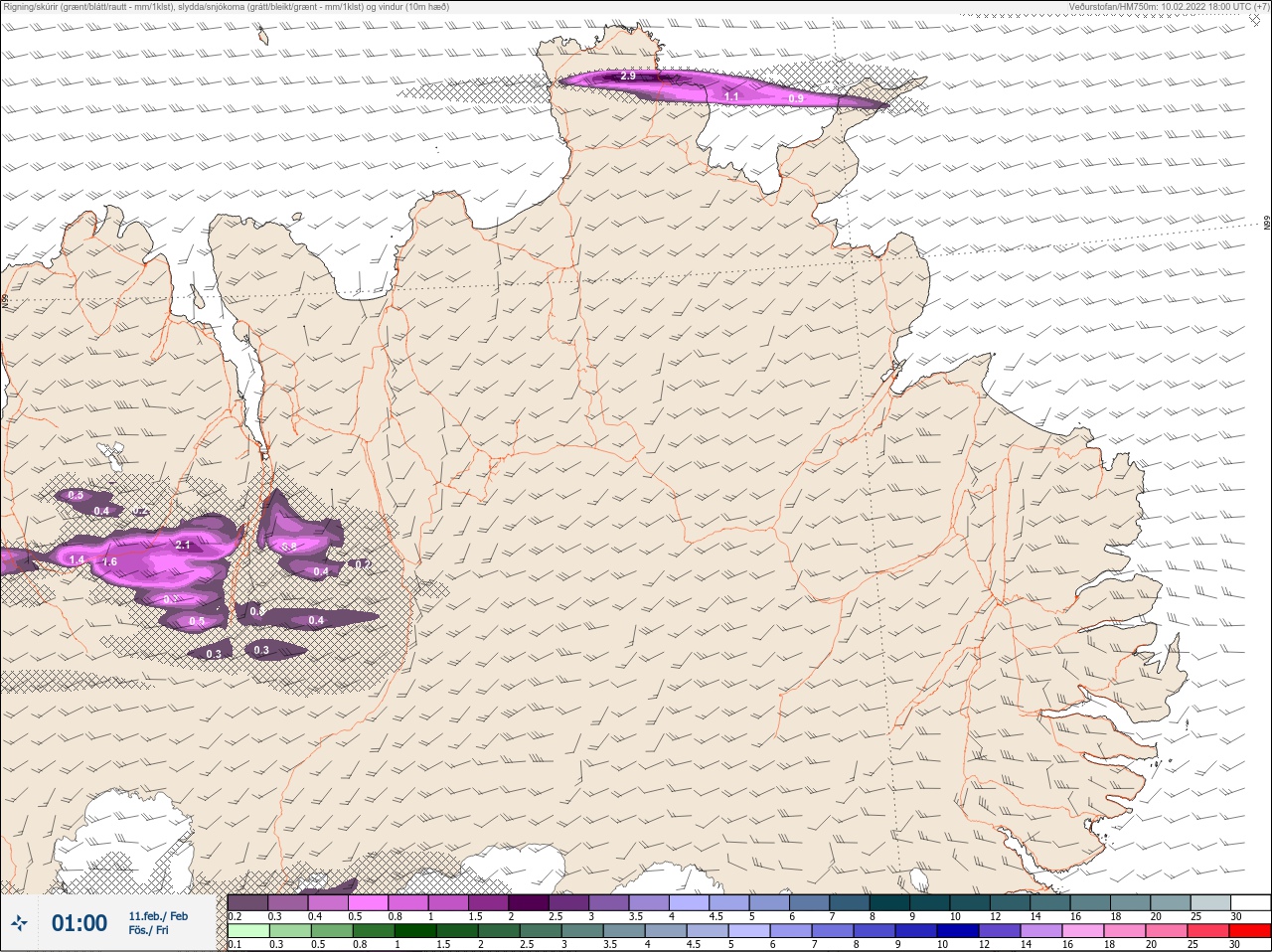Click the 1.6 precipitation value on the map
Screen dimensions: 1272x952
coord(110,561)
